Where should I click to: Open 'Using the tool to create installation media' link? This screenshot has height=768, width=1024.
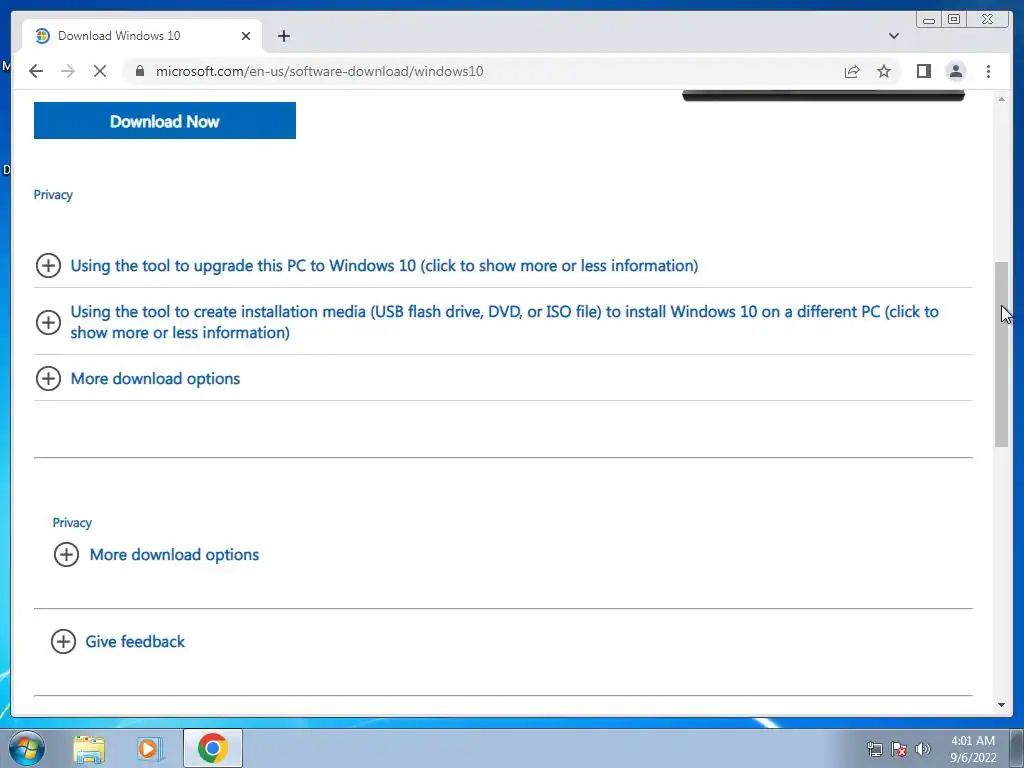504,322
